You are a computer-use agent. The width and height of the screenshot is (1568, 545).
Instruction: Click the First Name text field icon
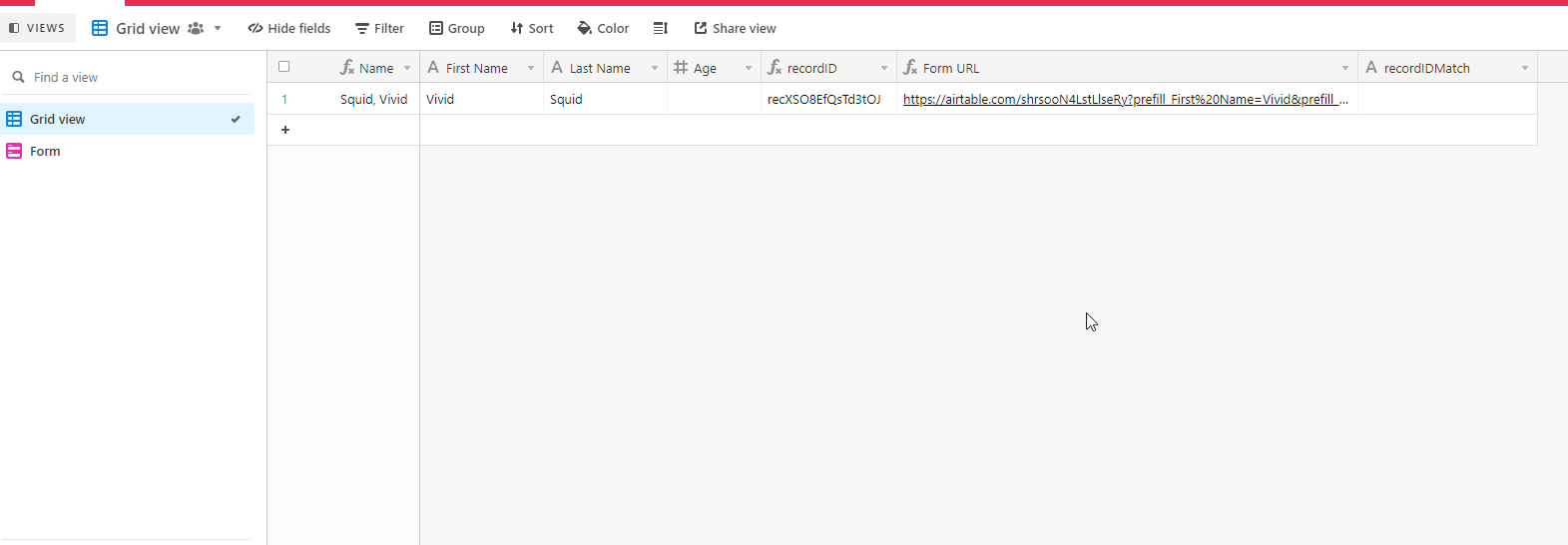pos(433,67)
